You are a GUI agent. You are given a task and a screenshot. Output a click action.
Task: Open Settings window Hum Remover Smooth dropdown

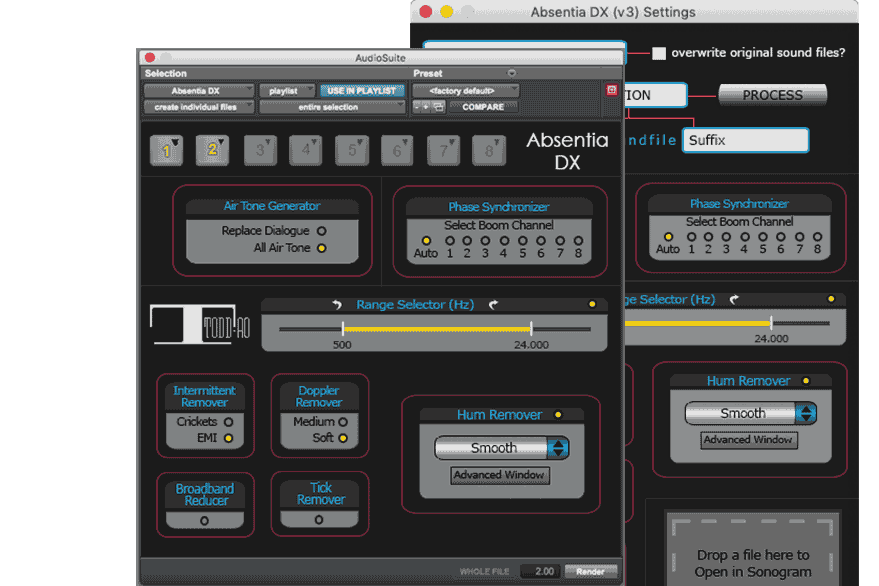click(751, 413)
